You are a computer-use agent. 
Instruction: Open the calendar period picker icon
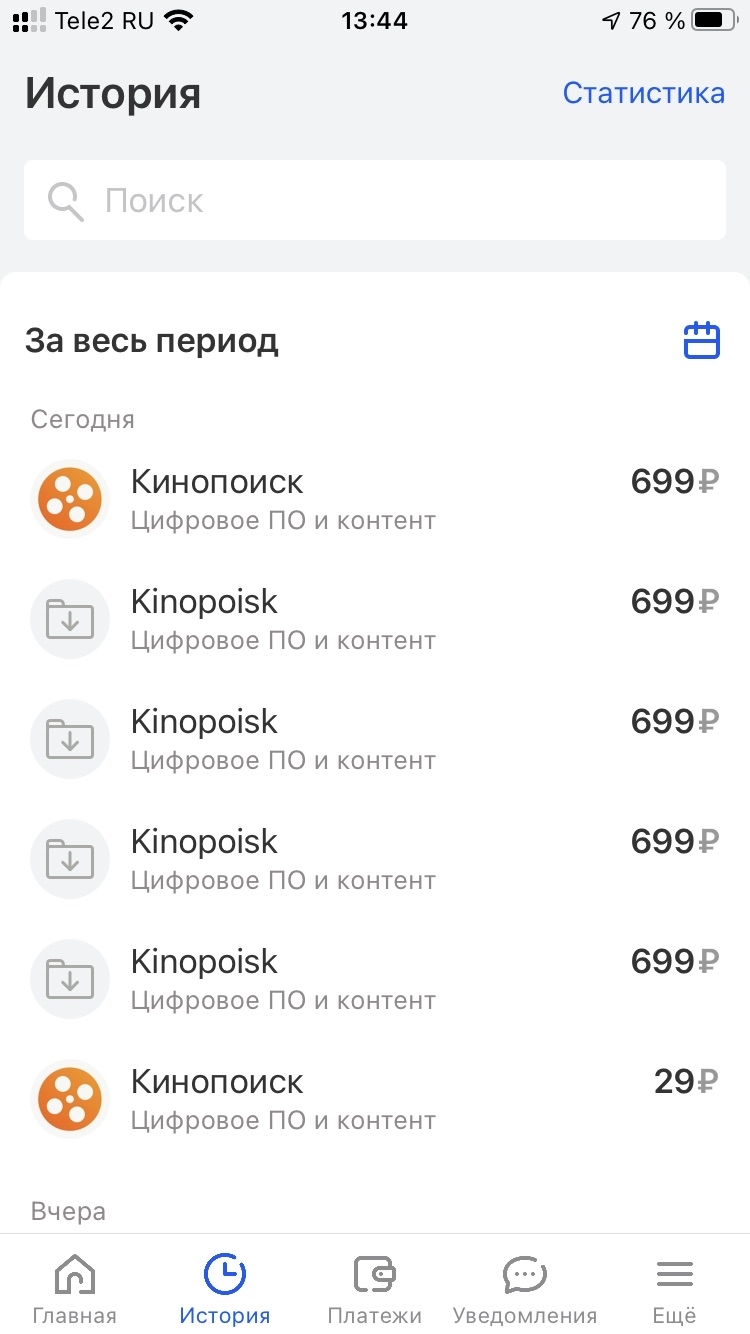click(701, 340)
